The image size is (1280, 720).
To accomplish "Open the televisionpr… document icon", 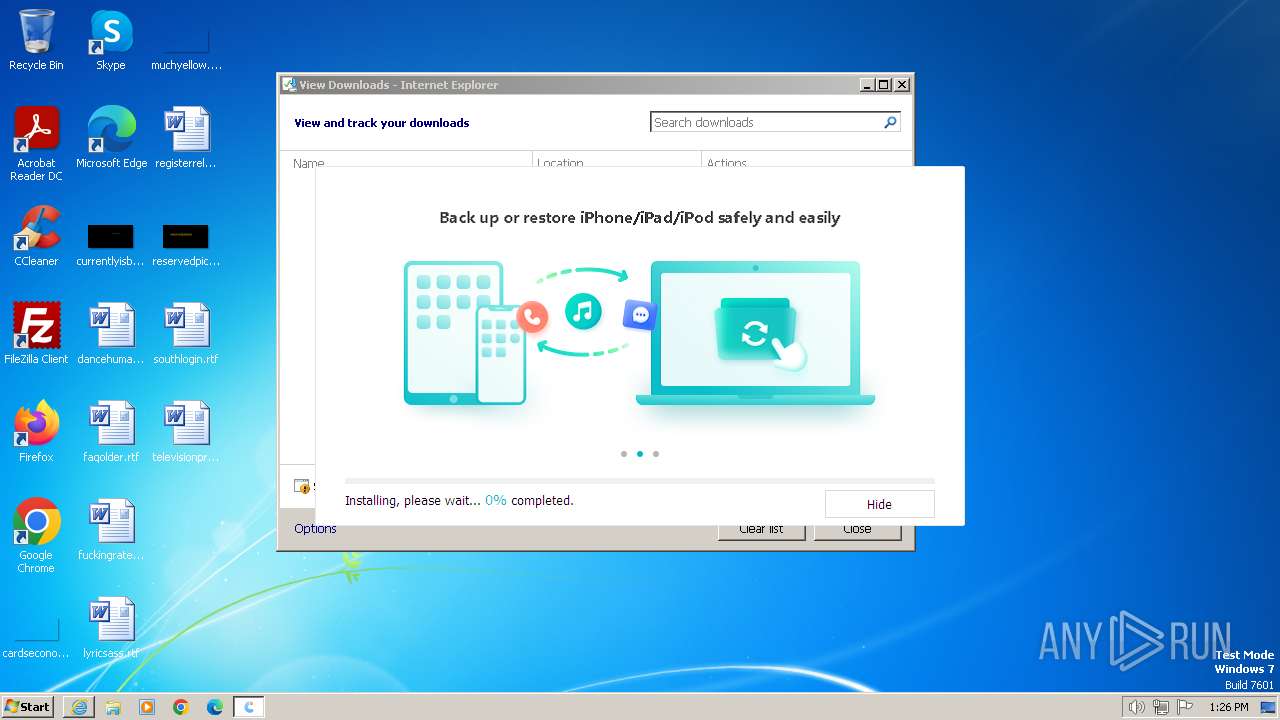I will tap(186, 431).
